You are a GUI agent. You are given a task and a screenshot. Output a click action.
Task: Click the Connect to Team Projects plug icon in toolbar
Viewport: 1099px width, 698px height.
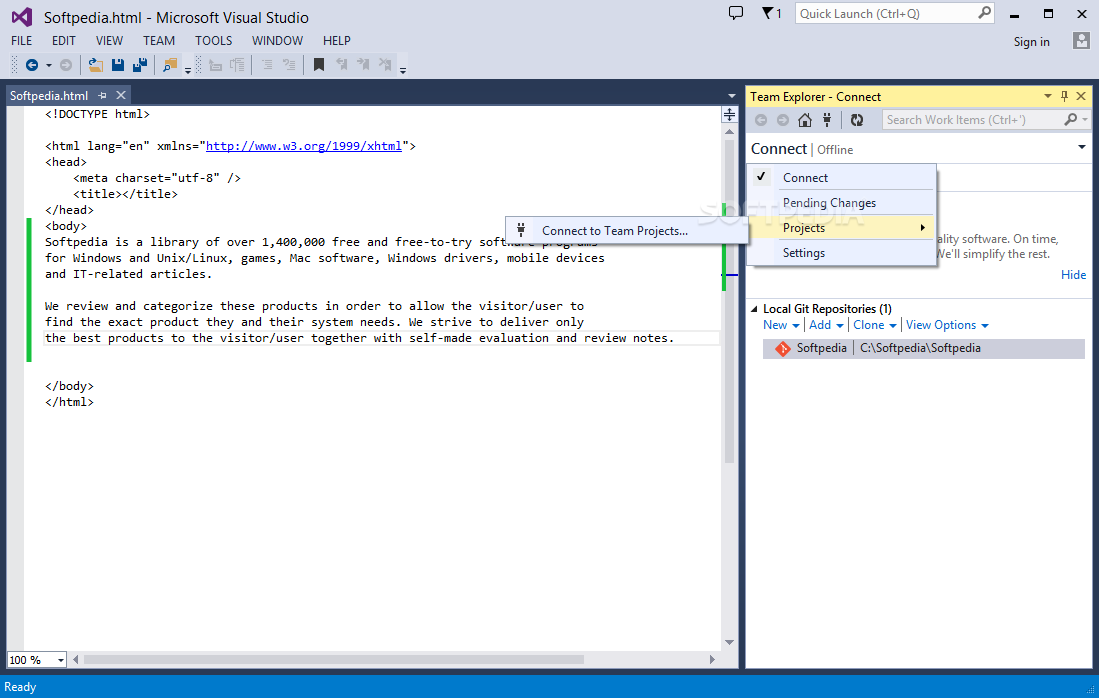pos(827,120)
